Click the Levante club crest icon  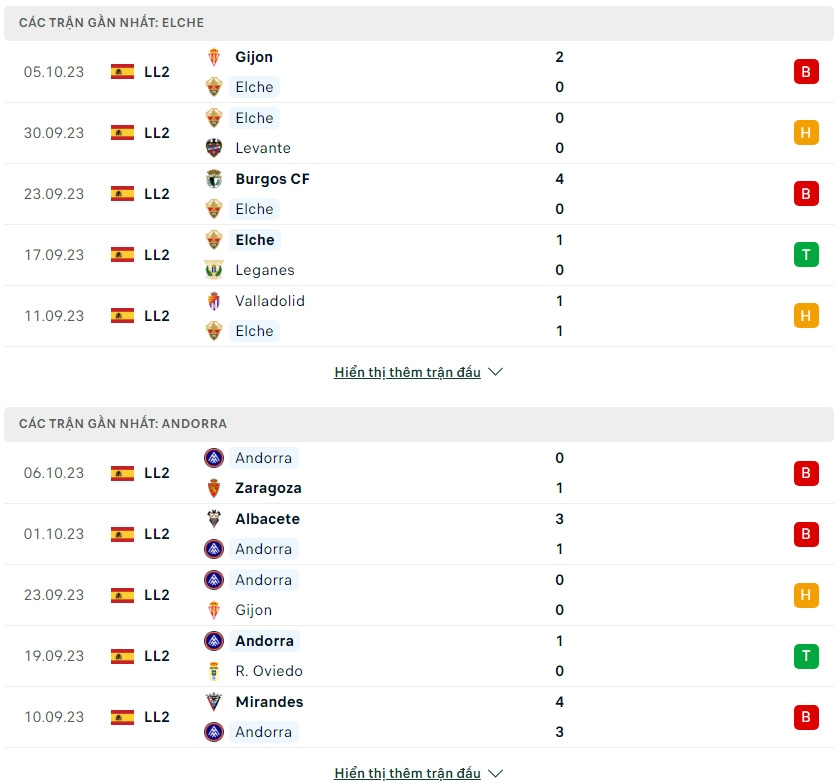pos(214,148)
